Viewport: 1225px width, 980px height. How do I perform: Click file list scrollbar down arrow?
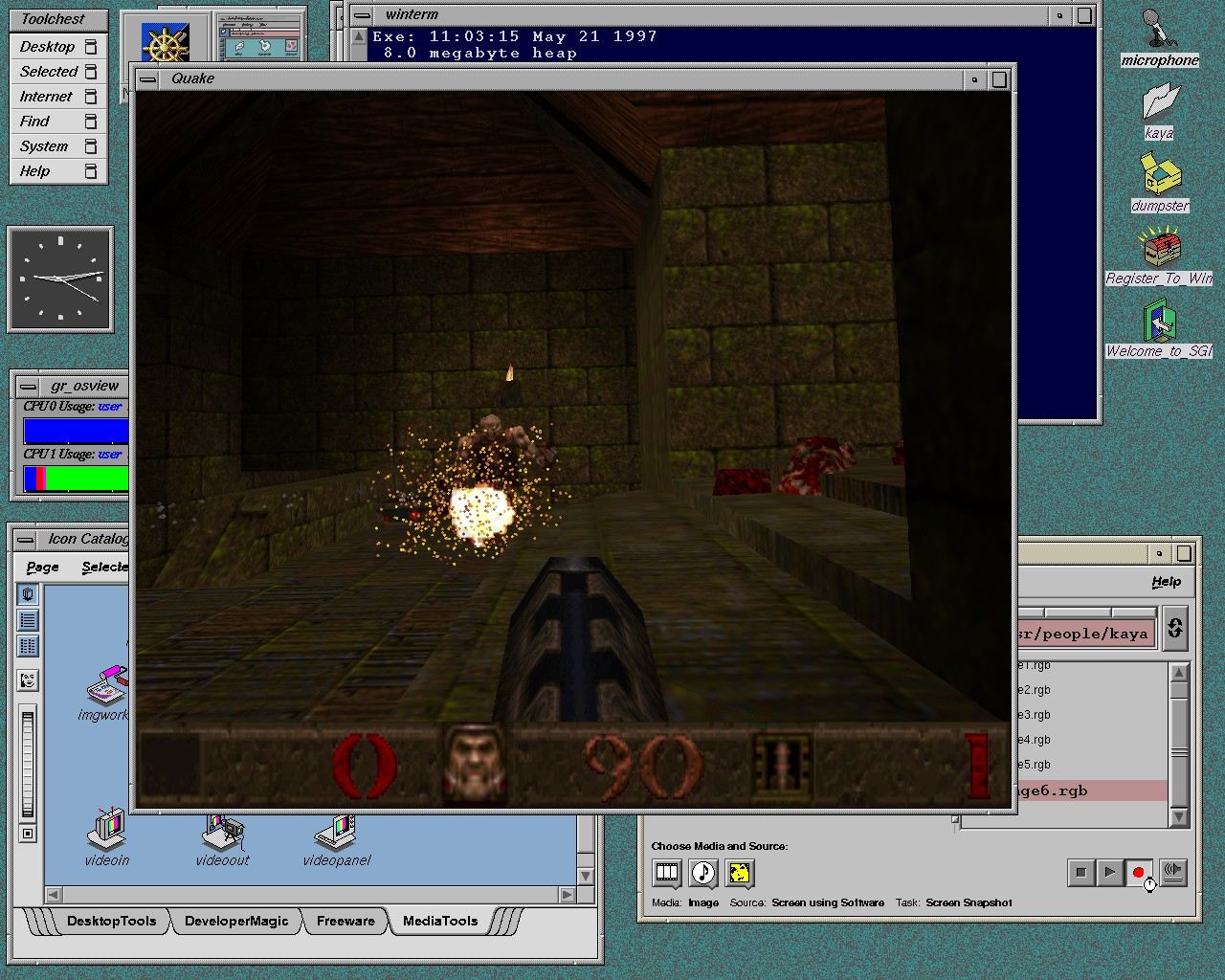tap(1179, 816)
